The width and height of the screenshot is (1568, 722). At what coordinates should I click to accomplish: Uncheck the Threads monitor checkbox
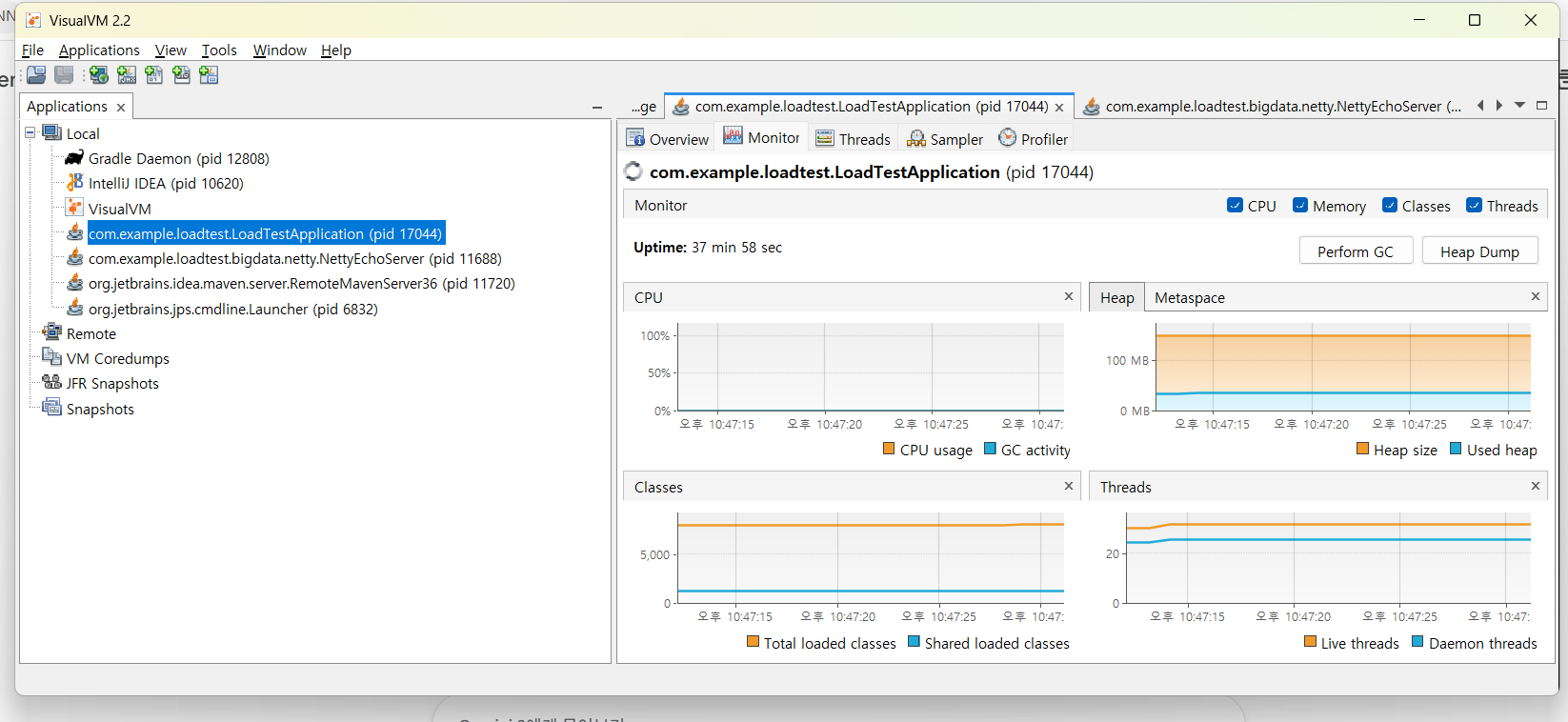point(1475,205)
